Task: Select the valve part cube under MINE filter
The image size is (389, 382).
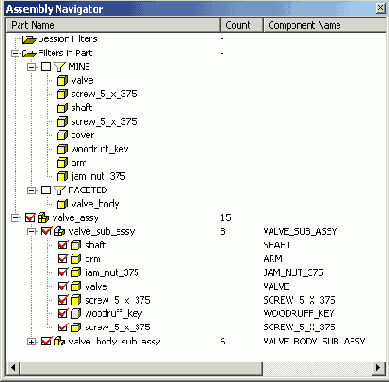Action: (62, 81)
